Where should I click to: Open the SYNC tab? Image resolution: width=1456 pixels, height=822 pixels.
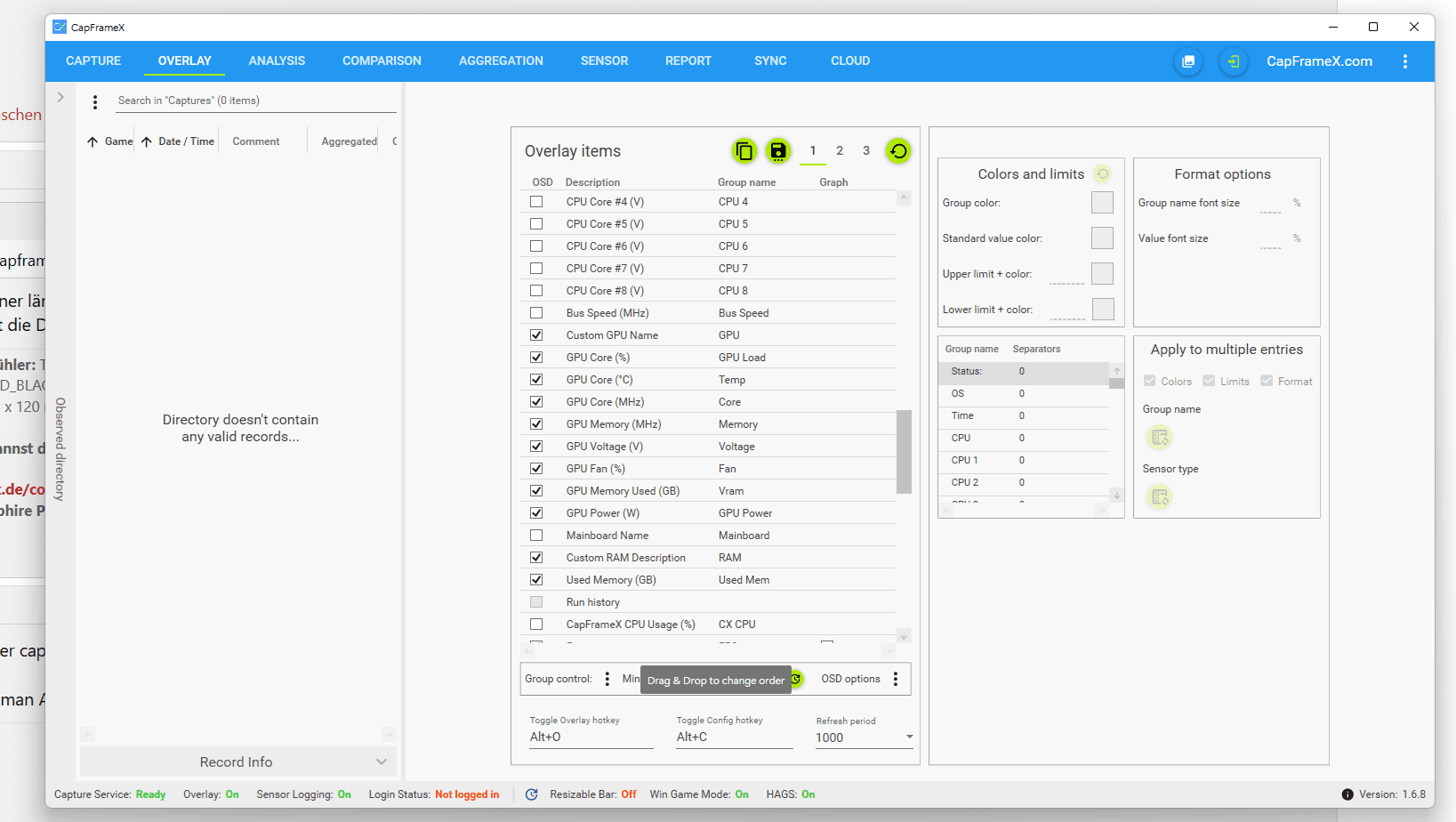(770, 61)
